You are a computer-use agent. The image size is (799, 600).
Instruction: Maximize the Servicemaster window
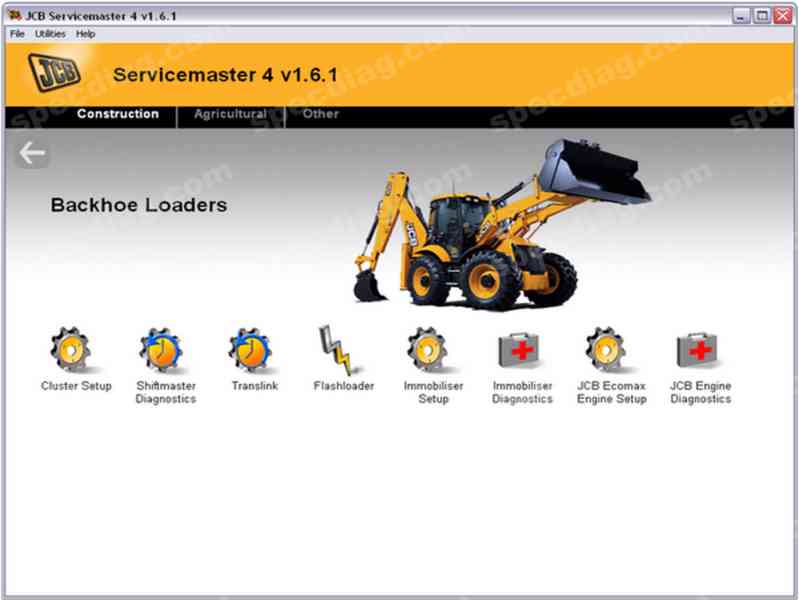(762, 16)
